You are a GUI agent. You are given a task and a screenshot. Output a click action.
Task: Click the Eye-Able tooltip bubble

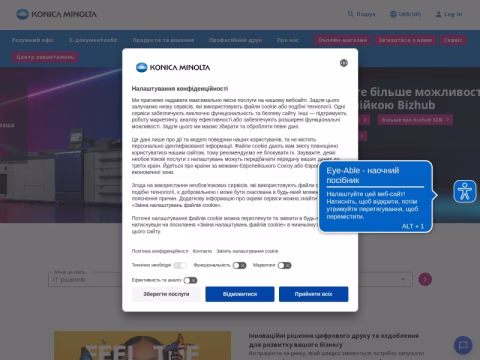(376, 197)
